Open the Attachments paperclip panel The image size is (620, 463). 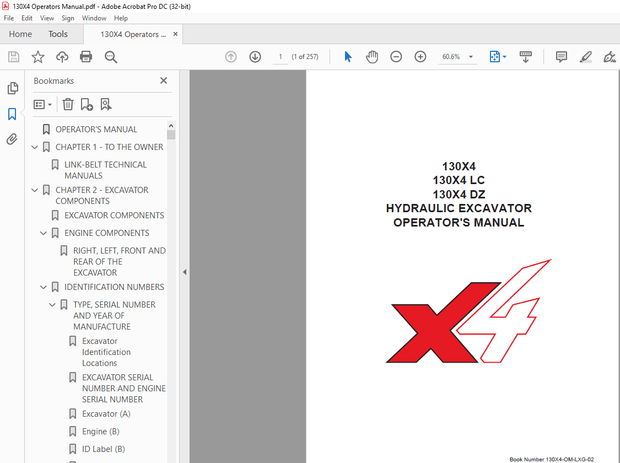12,139
